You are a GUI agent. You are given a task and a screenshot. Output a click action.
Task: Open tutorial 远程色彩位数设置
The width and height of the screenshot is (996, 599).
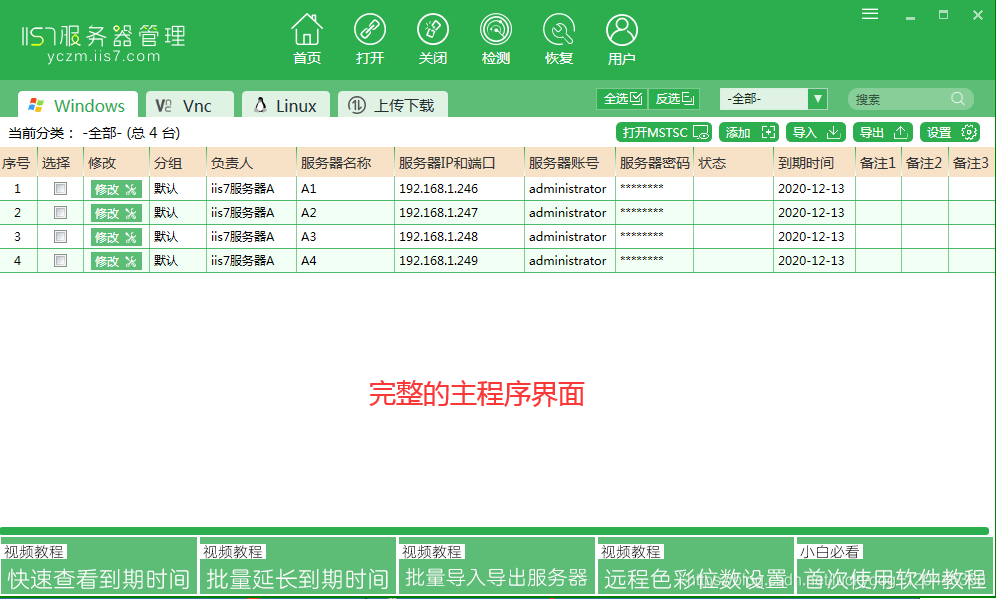[695, 566]
